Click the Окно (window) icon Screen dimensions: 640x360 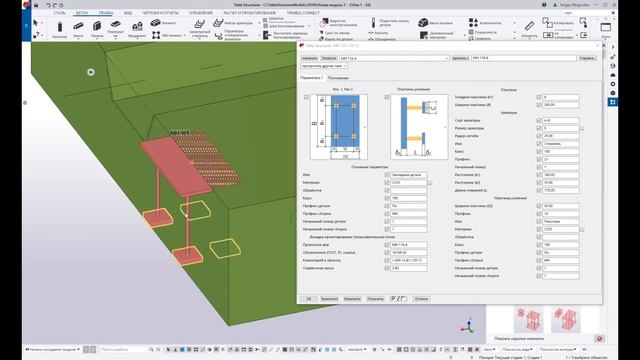(x=606, y=27)
